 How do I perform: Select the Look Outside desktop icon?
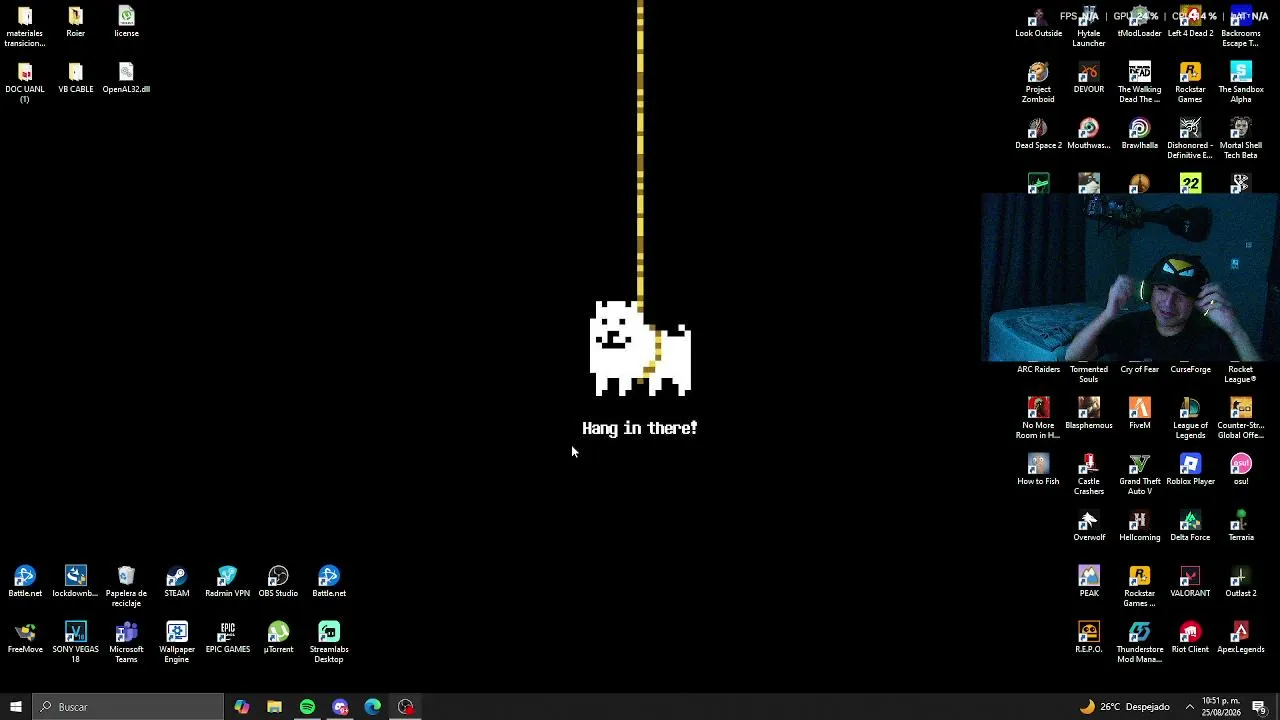tap(1038, 21)
